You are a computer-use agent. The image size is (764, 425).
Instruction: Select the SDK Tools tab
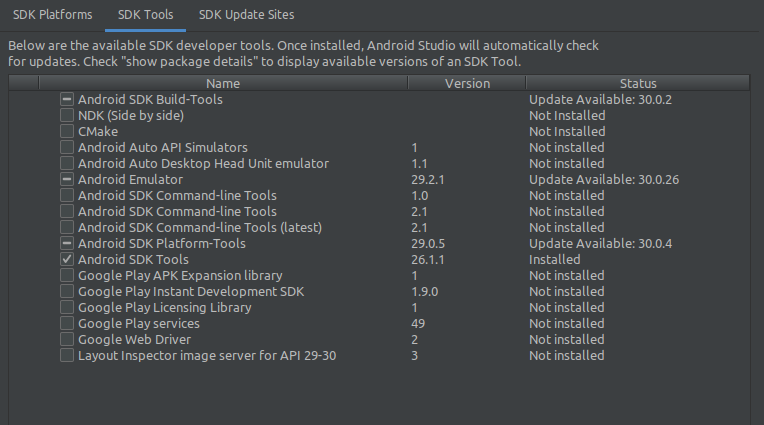click(145, 15)
